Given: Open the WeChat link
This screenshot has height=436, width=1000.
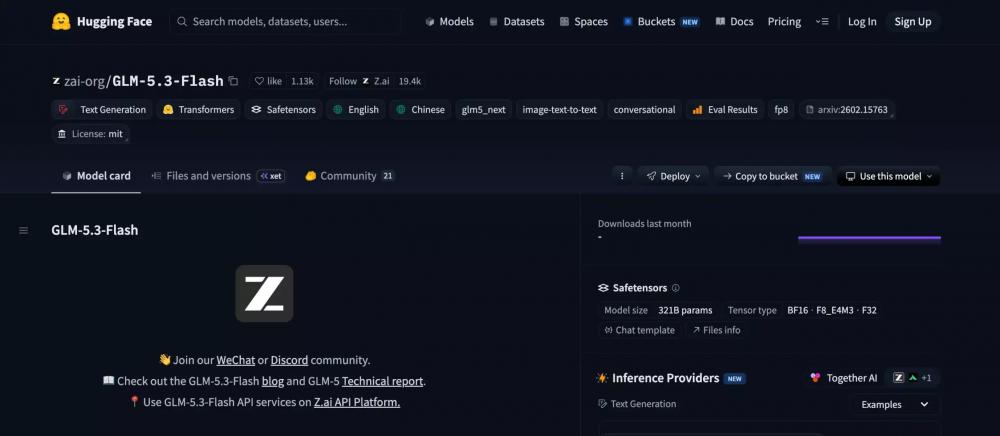Looking at the screenshot, I should [x=235, y=360].
